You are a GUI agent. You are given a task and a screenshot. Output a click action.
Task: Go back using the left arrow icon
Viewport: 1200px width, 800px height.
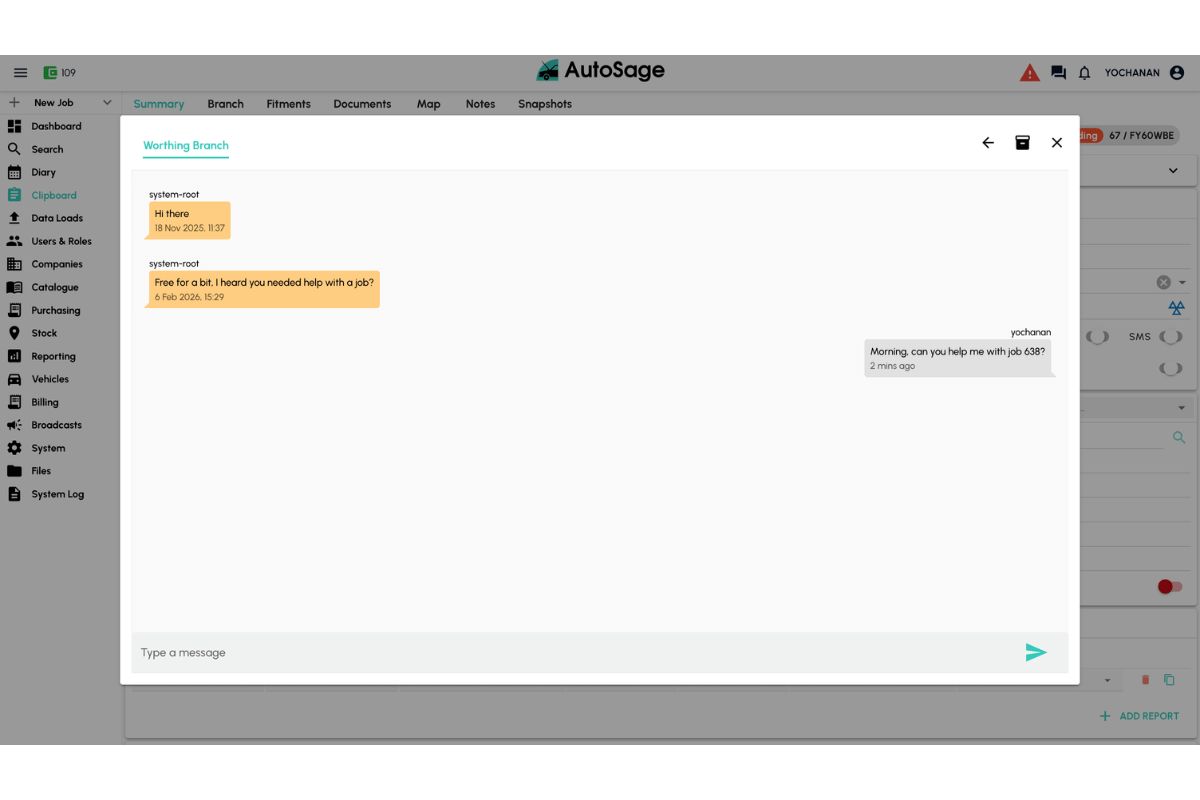(988, 143)
